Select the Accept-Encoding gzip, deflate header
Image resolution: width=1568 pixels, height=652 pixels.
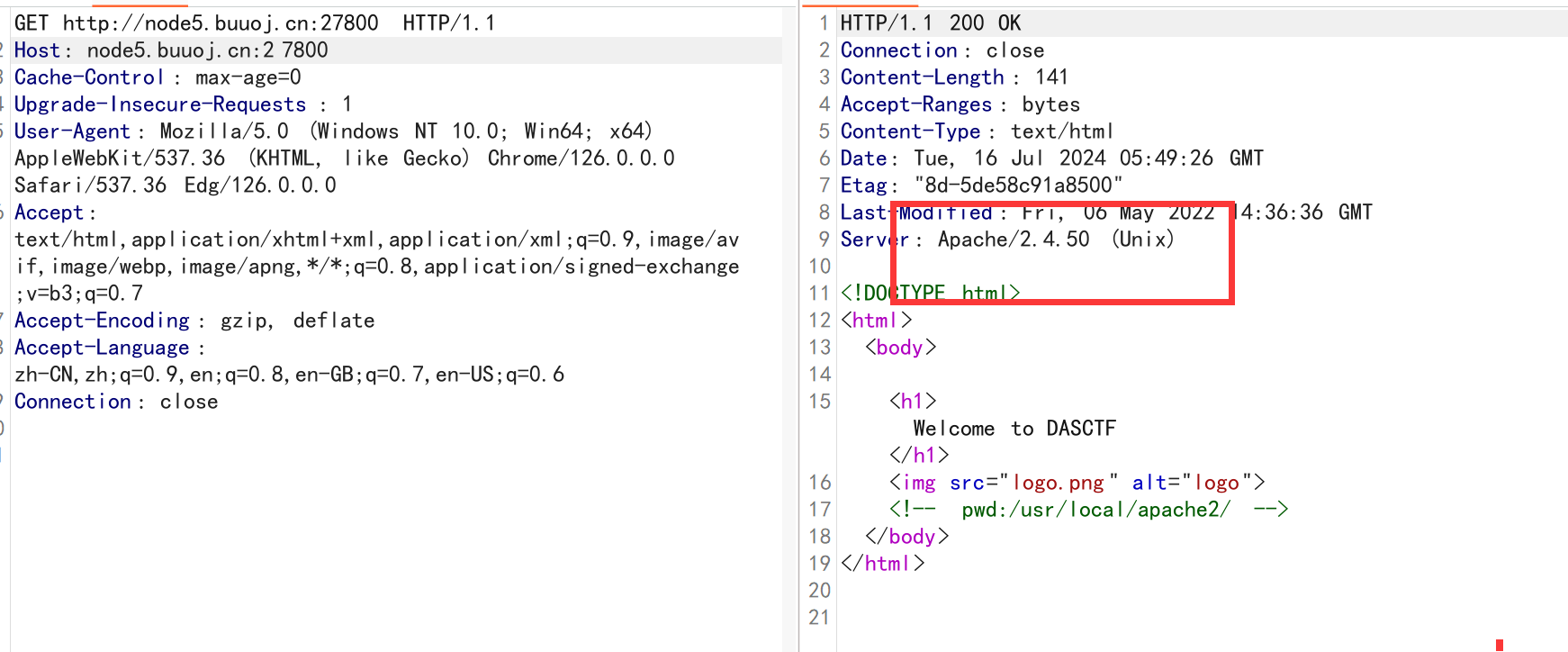point(194,321)
